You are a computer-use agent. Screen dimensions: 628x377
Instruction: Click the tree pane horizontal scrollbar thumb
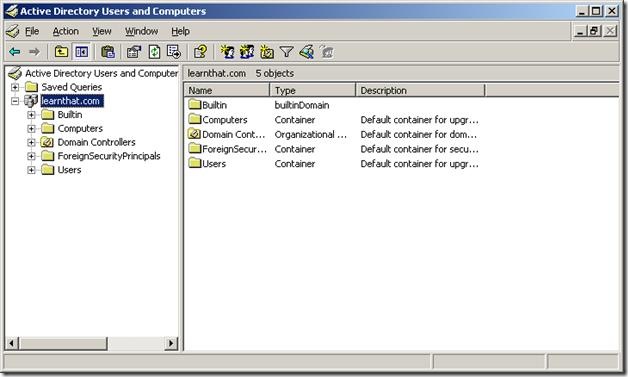point(63,343)
